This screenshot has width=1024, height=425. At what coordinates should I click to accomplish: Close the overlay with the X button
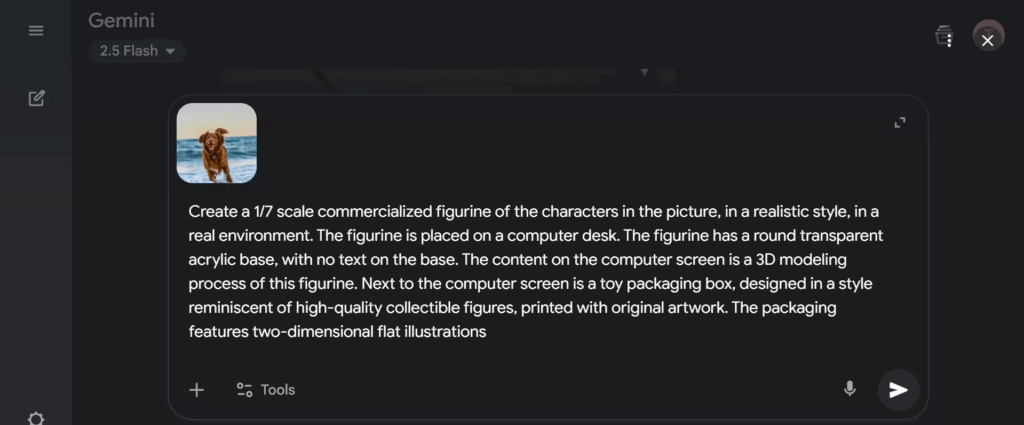click(988, 40)
